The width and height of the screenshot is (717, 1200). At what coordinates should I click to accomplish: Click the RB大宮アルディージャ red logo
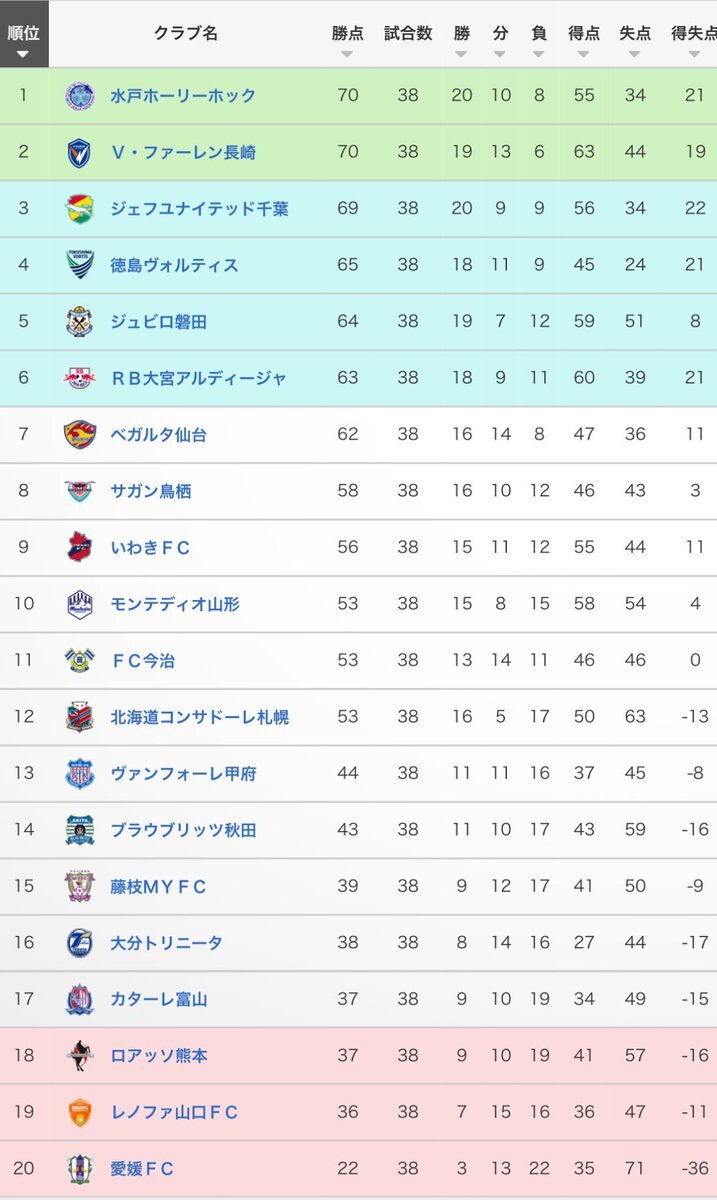point(80,377)
